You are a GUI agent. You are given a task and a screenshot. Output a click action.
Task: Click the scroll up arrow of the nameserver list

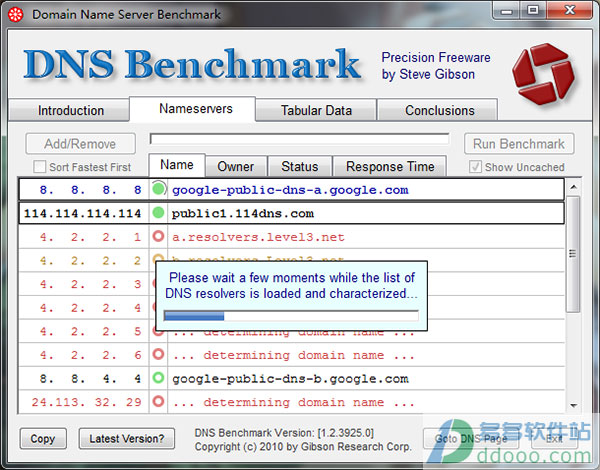[x=573, y=187]
